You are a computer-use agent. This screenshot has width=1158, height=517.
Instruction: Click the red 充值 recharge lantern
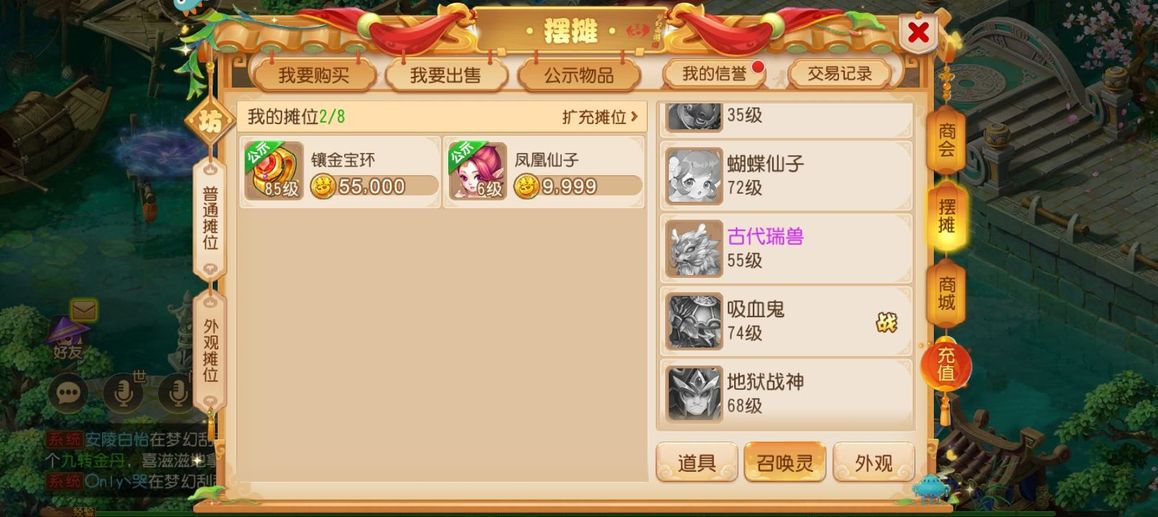click(x=946, y=365)
